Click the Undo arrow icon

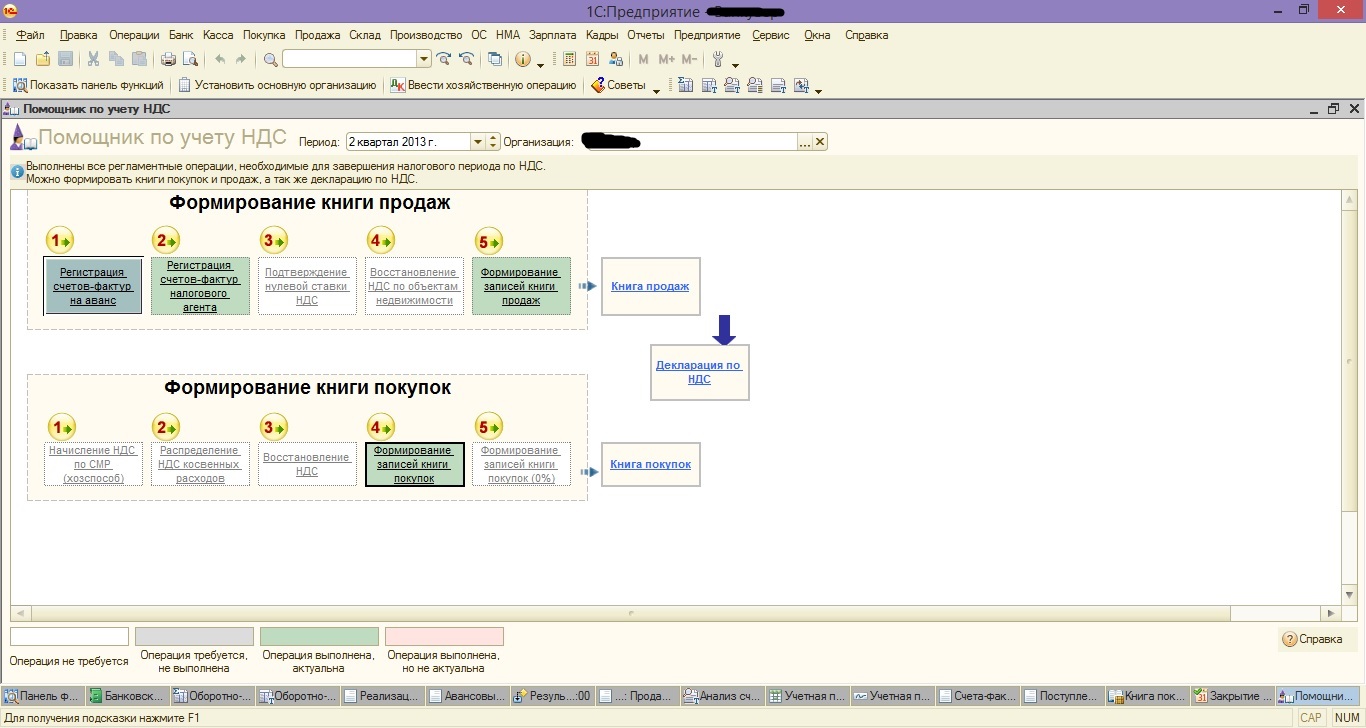point(220,60)
